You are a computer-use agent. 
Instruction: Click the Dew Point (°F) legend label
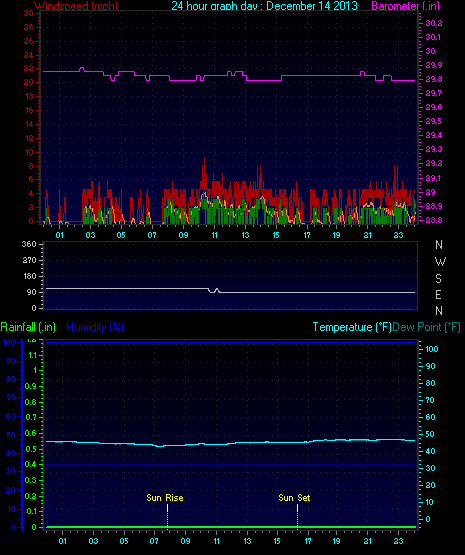pyautogui.click(x=426, y=327)
